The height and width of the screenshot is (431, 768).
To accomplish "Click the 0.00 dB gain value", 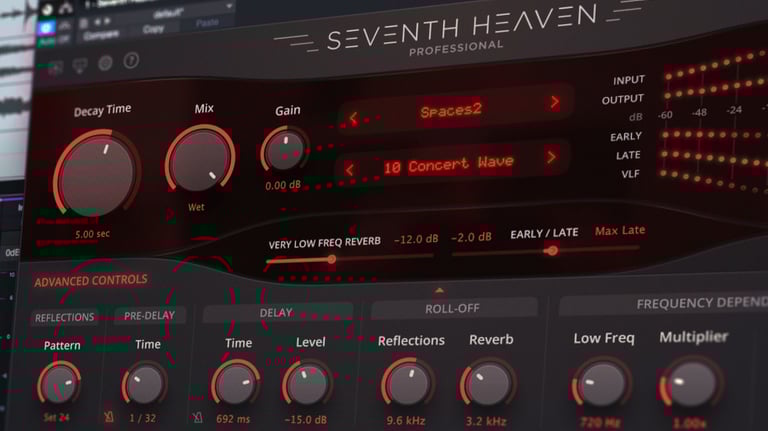I will coord(283,186).
